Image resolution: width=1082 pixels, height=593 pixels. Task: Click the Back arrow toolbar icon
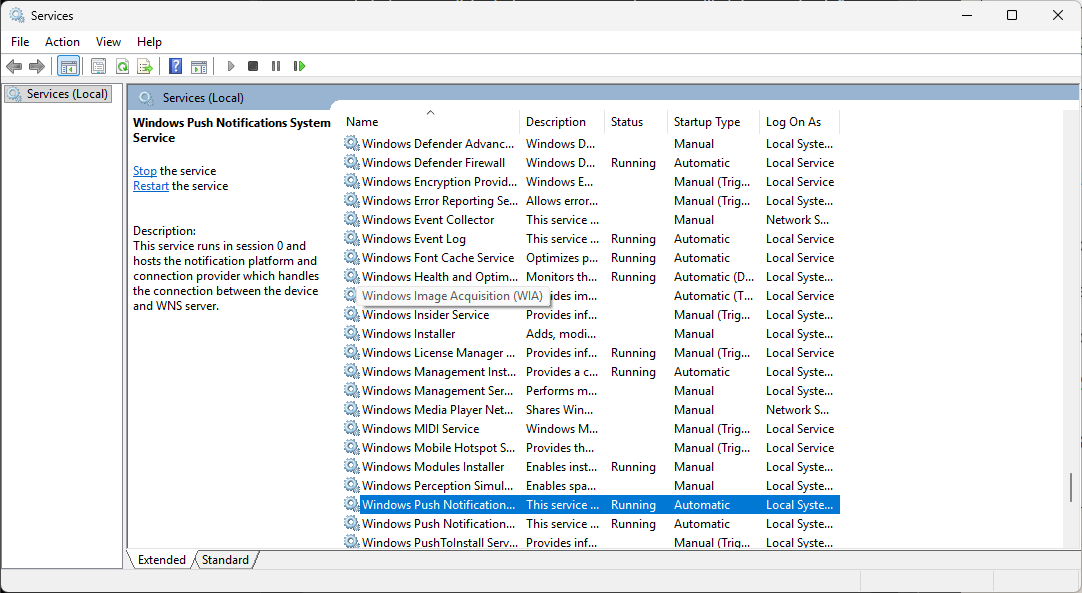tap(14, 66)
